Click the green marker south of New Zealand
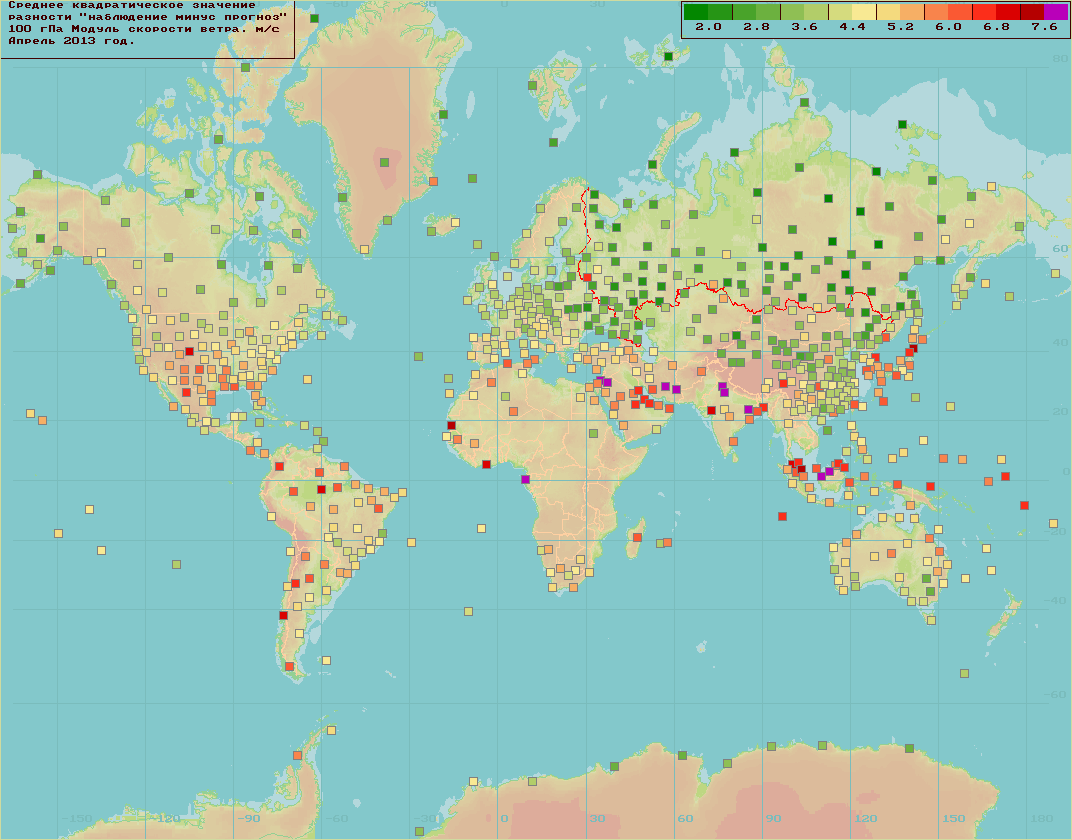Viewport: 1072px width, 840px height. pyautogui.click(x=964, y=673)
